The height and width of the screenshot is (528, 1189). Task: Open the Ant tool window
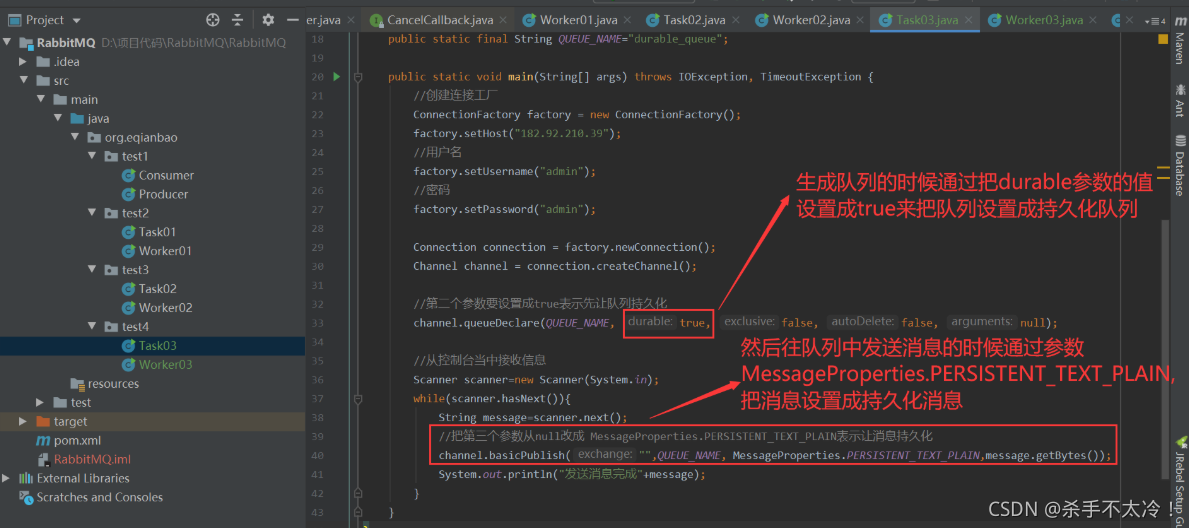tap(1179, 100)
